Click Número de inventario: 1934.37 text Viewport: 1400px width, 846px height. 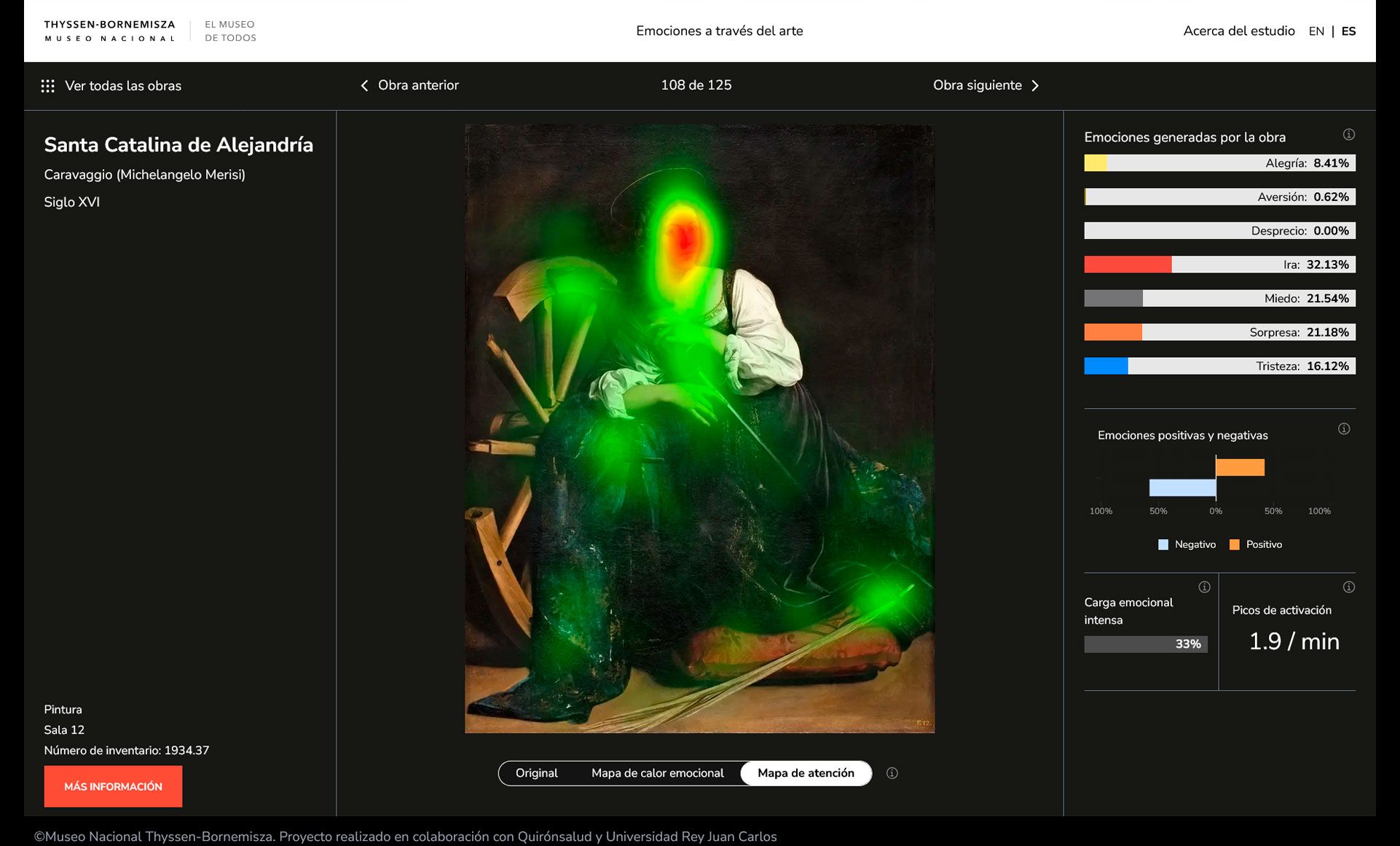[x=126, y=750]
